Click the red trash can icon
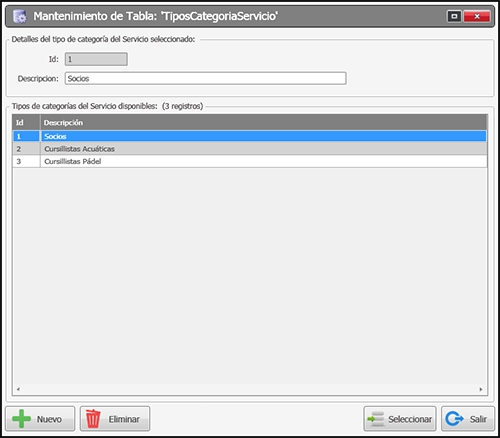This screenshot has height=438, width=500. coord(93,419)
